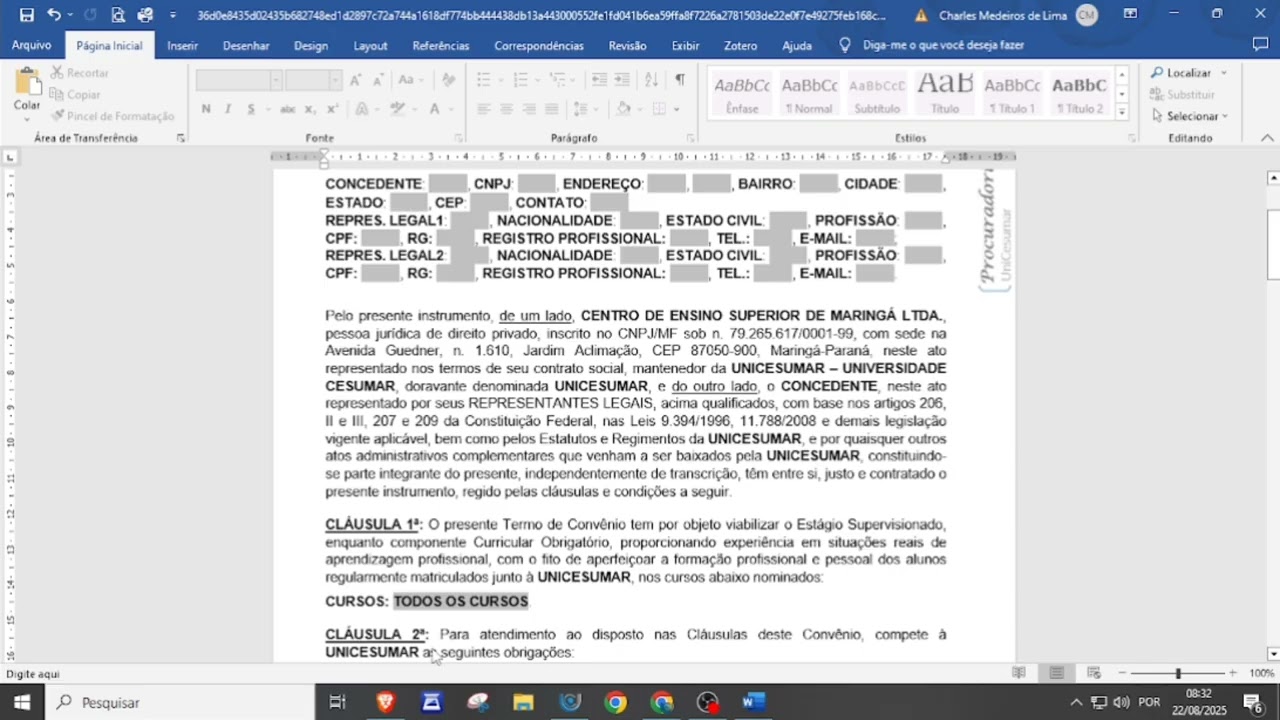Screen dimensions: 1280x720
Task: Click the Undo arrow in the quick access toolbar
Action: tap(53, 15)
